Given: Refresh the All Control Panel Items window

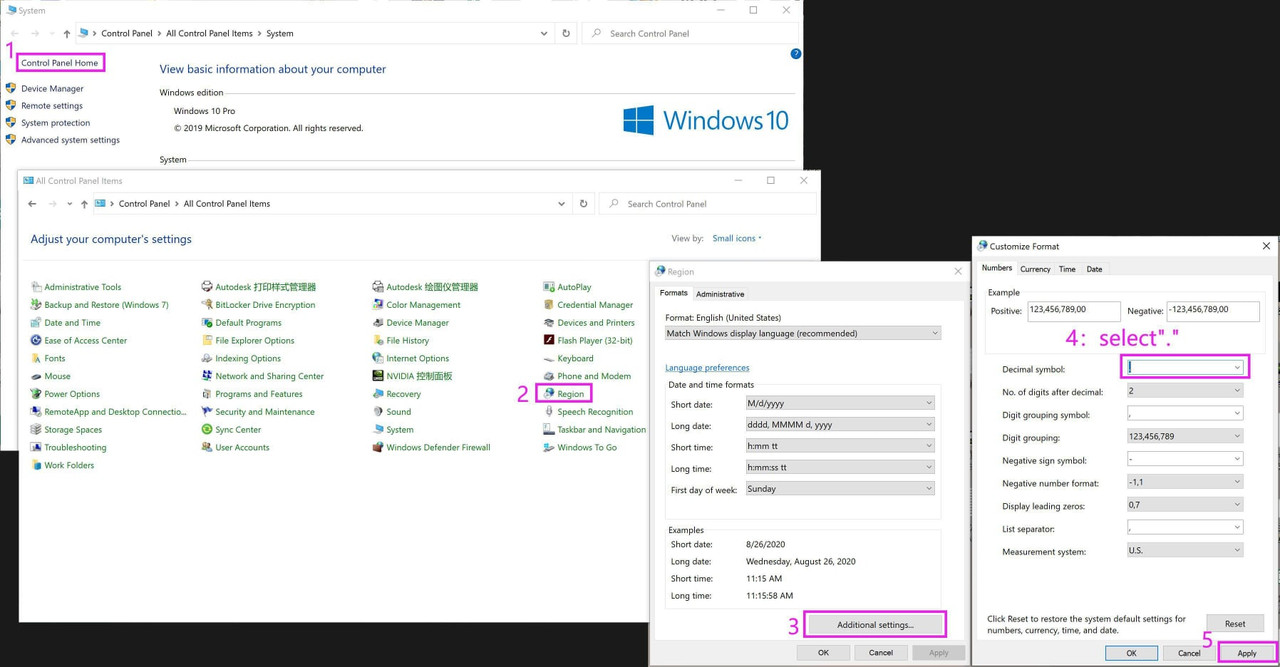Looking at the screenshot, I should pyautogui.click(x=583, y=204).
